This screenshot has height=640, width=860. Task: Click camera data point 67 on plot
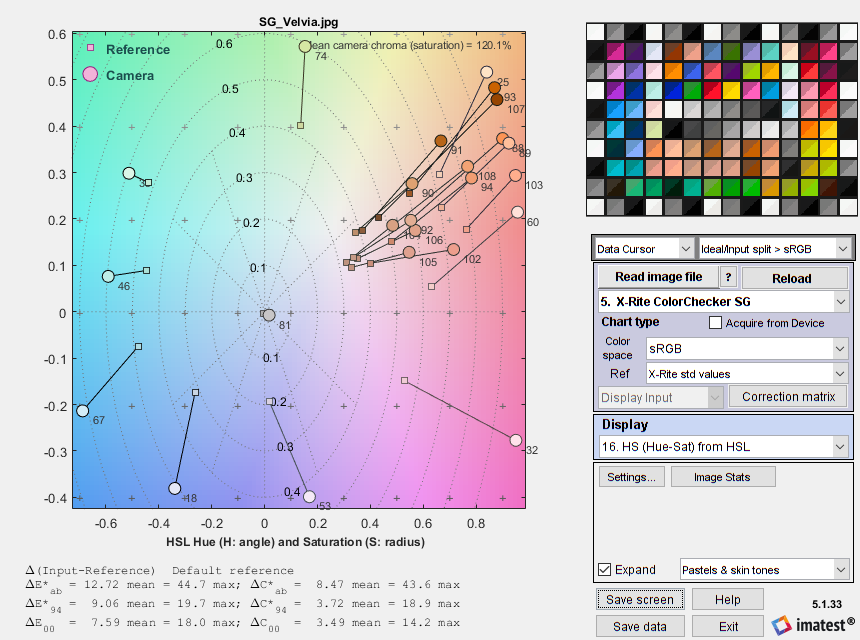coord(83,410)
